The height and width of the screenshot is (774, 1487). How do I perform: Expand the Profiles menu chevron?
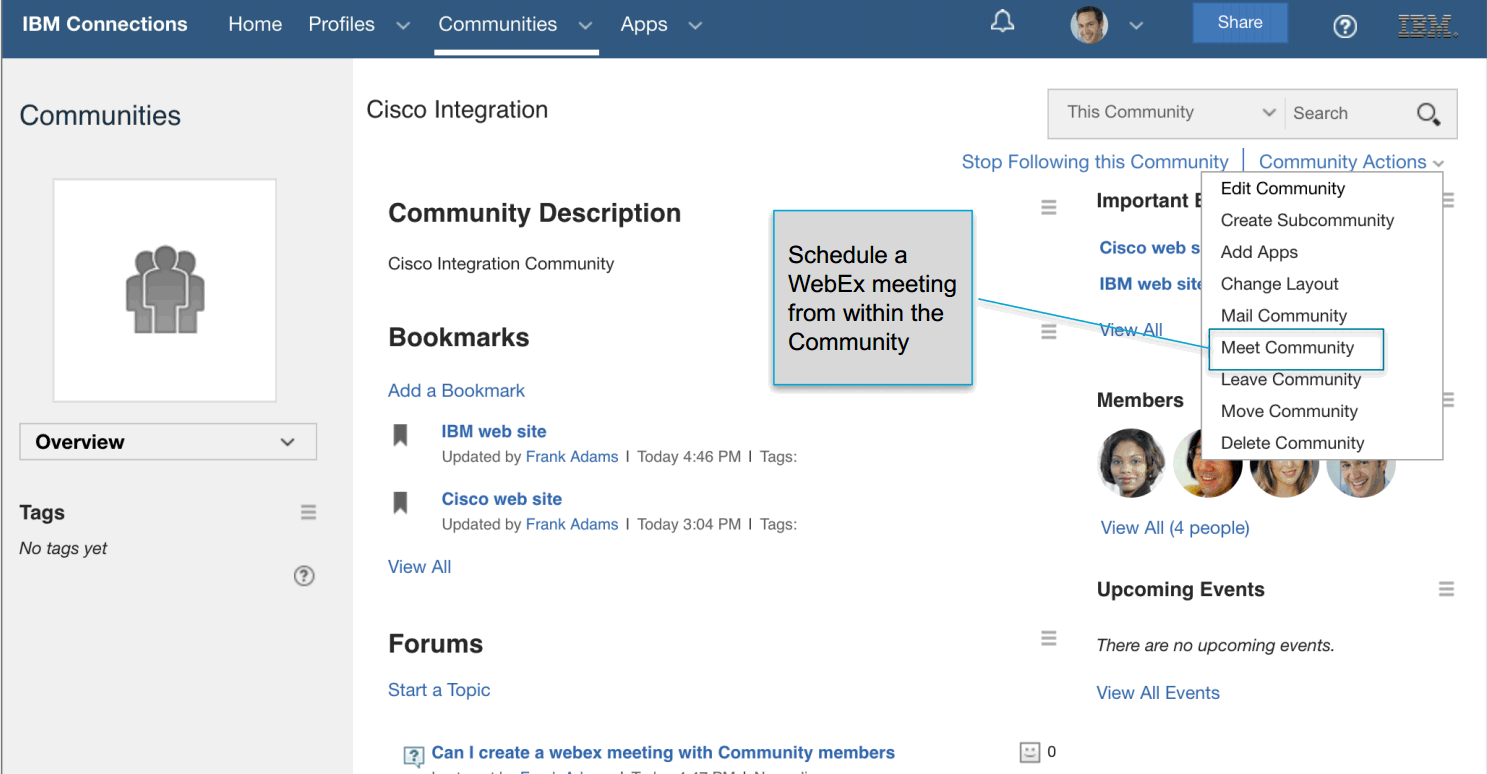pos(403,26)
